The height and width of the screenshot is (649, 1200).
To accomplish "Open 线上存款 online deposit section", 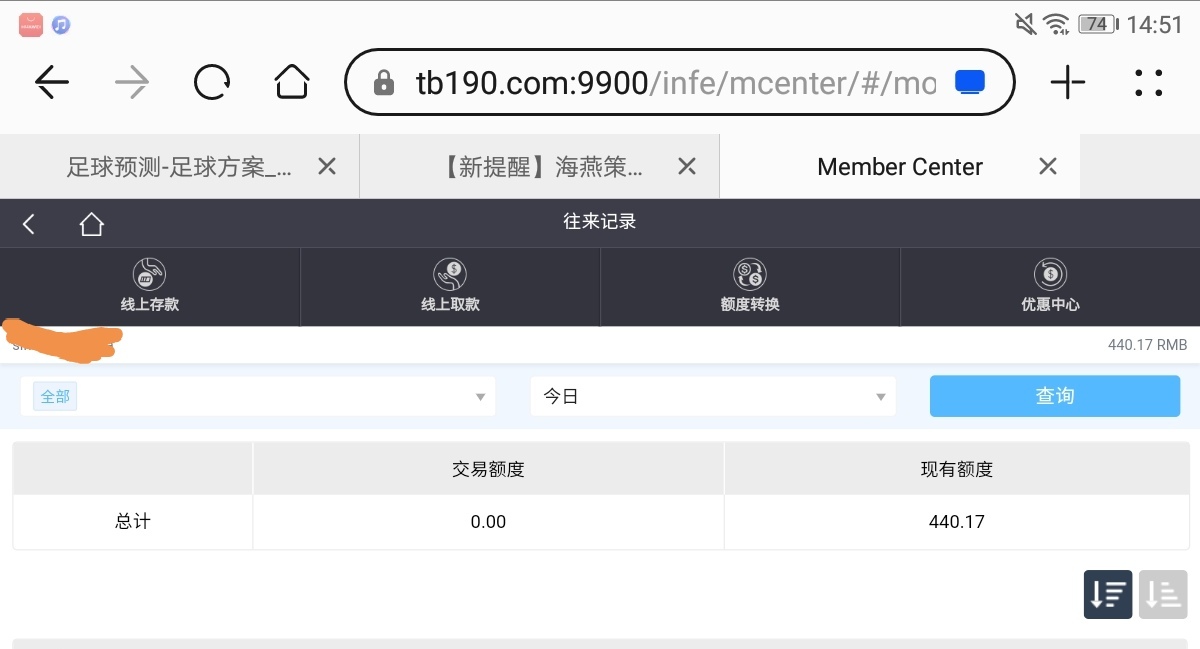I will (x=150, y=286).
